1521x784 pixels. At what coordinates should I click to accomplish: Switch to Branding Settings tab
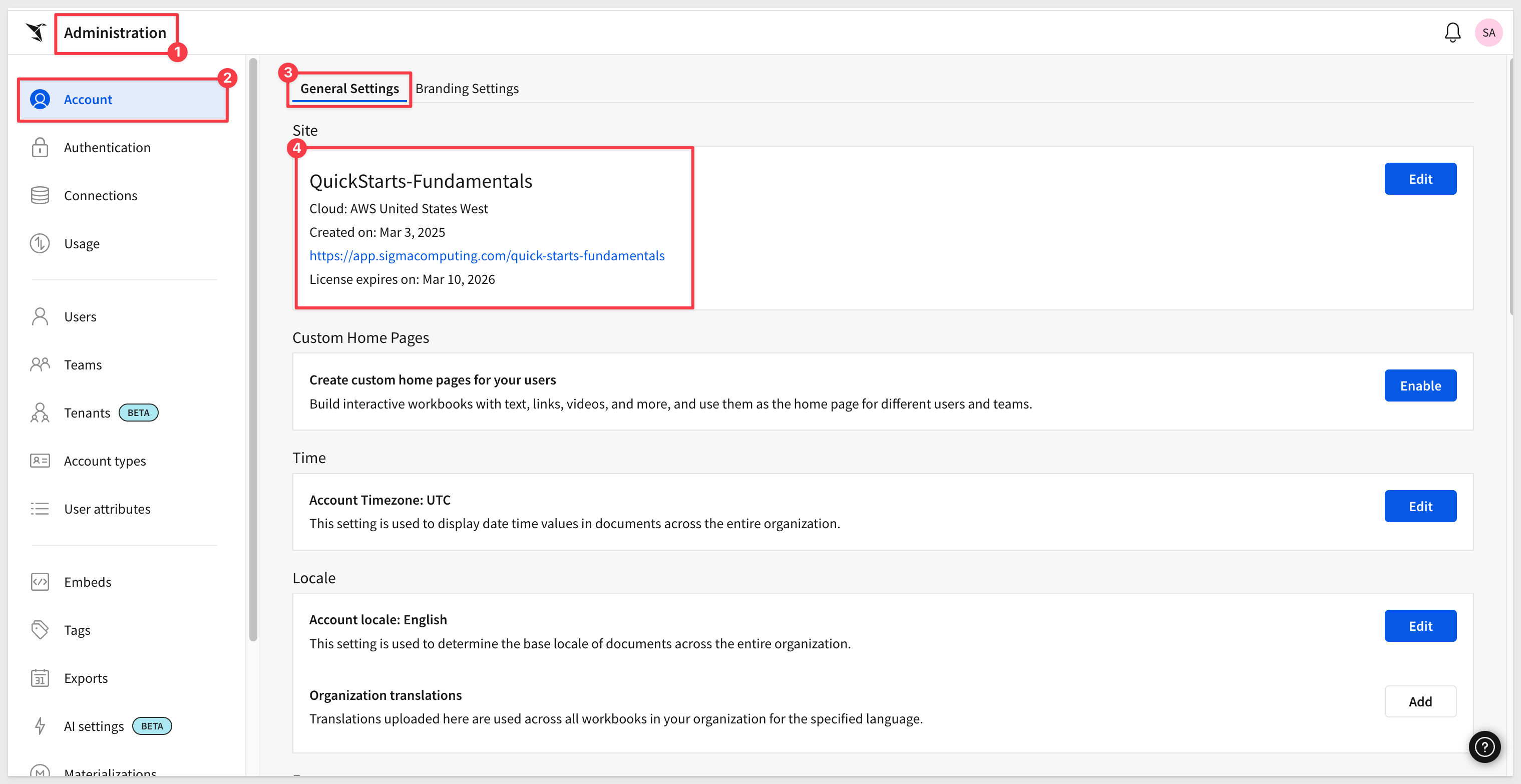(467, 89)
